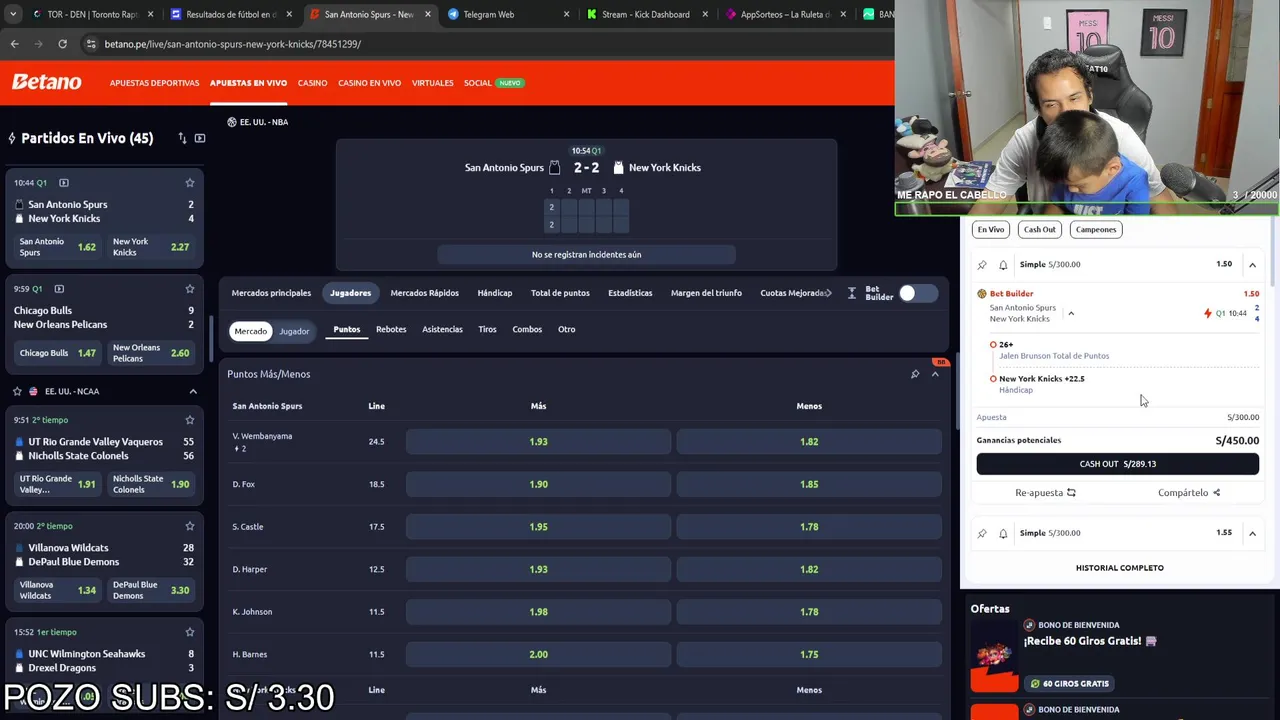This screenshot has height=720, width=1280.
Task: Open stats icon next to 9:59 Q1
Action: point(59,289)
